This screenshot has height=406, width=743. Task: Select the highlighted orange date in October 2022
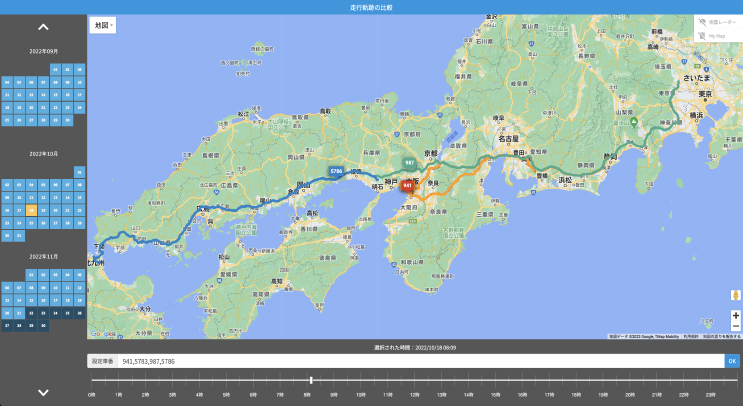point(32,210)
